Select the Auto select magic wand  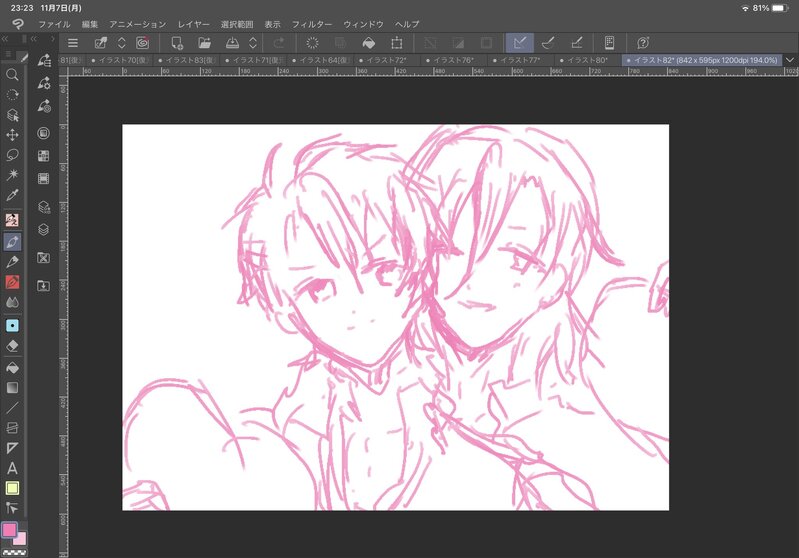12,175
